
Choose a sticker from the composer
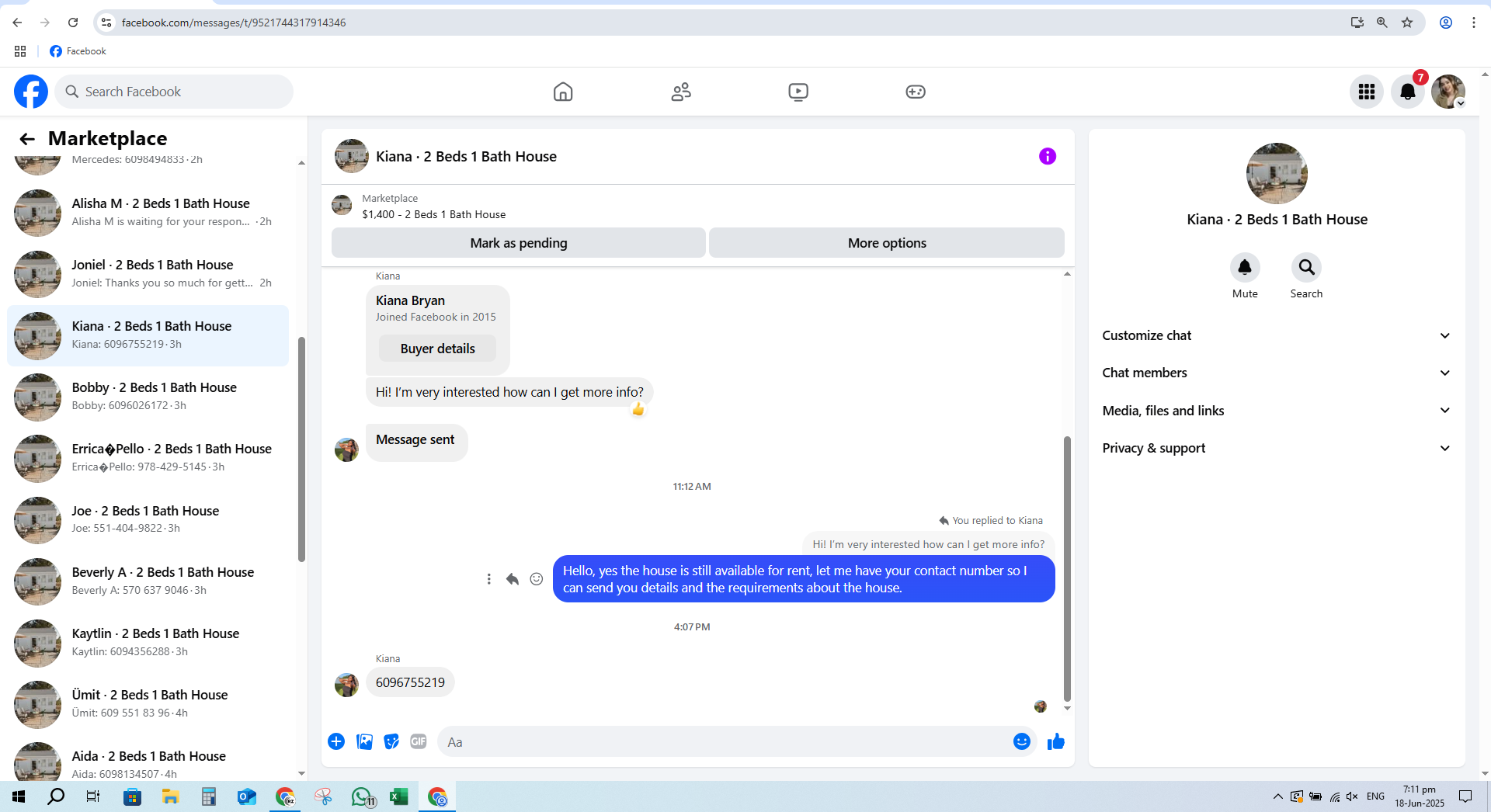391,741
